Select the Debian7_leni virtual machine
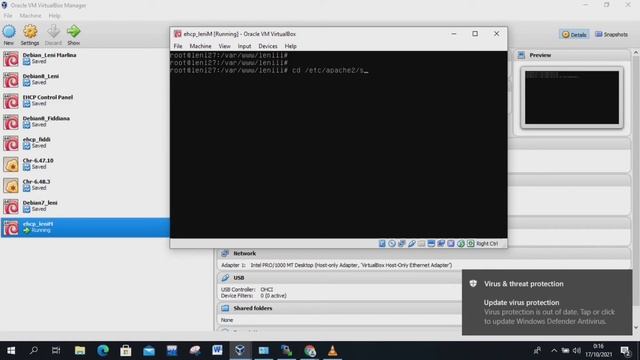The width and height of the screenshot is (640, 360). coord(85,206)
